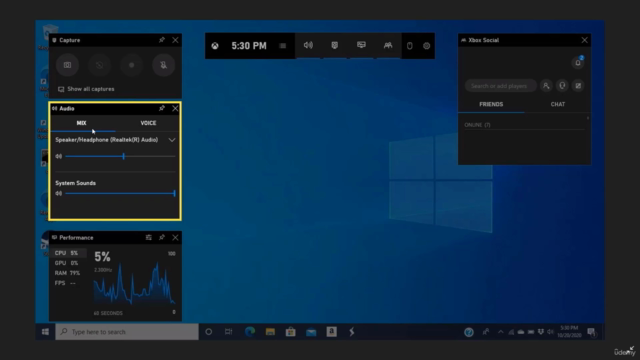This screenshot has width=640, height=360.
Task: Take a screenshot in Capture widget
Action: [x=67, y=65]
